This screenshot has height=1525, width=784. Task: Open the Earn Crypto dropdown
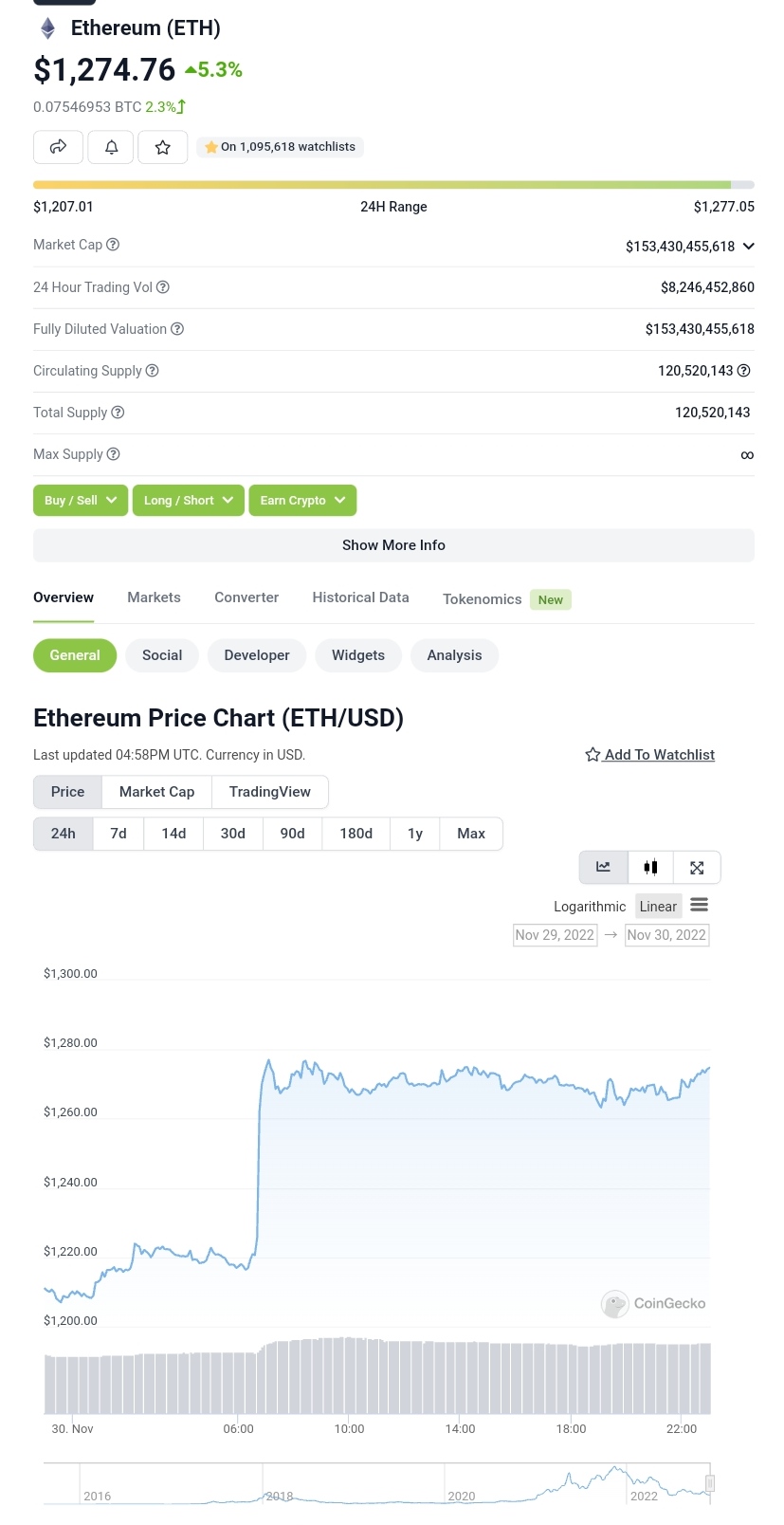302,501
